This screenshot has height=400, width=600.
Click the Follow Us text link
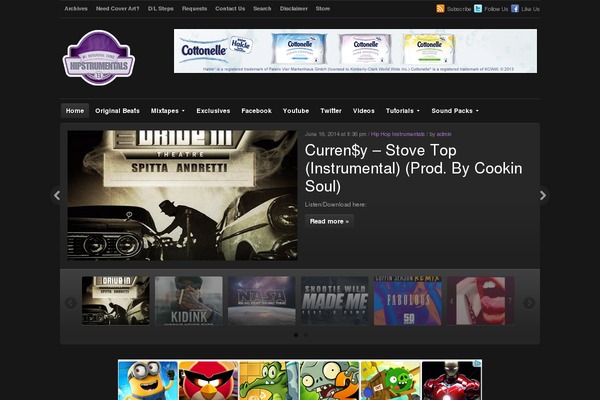[496, 9]
